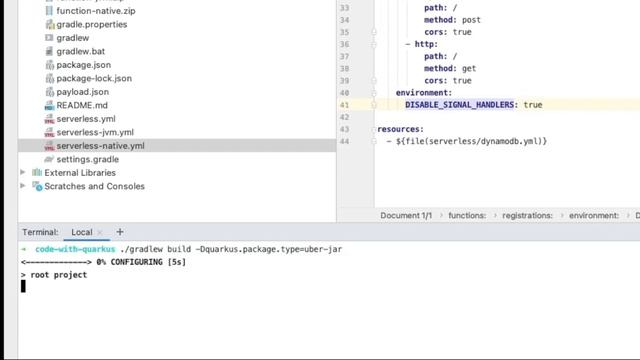Click line number 41 in gutter
This screenshot has width=640, height=360.
coord(344,105)
